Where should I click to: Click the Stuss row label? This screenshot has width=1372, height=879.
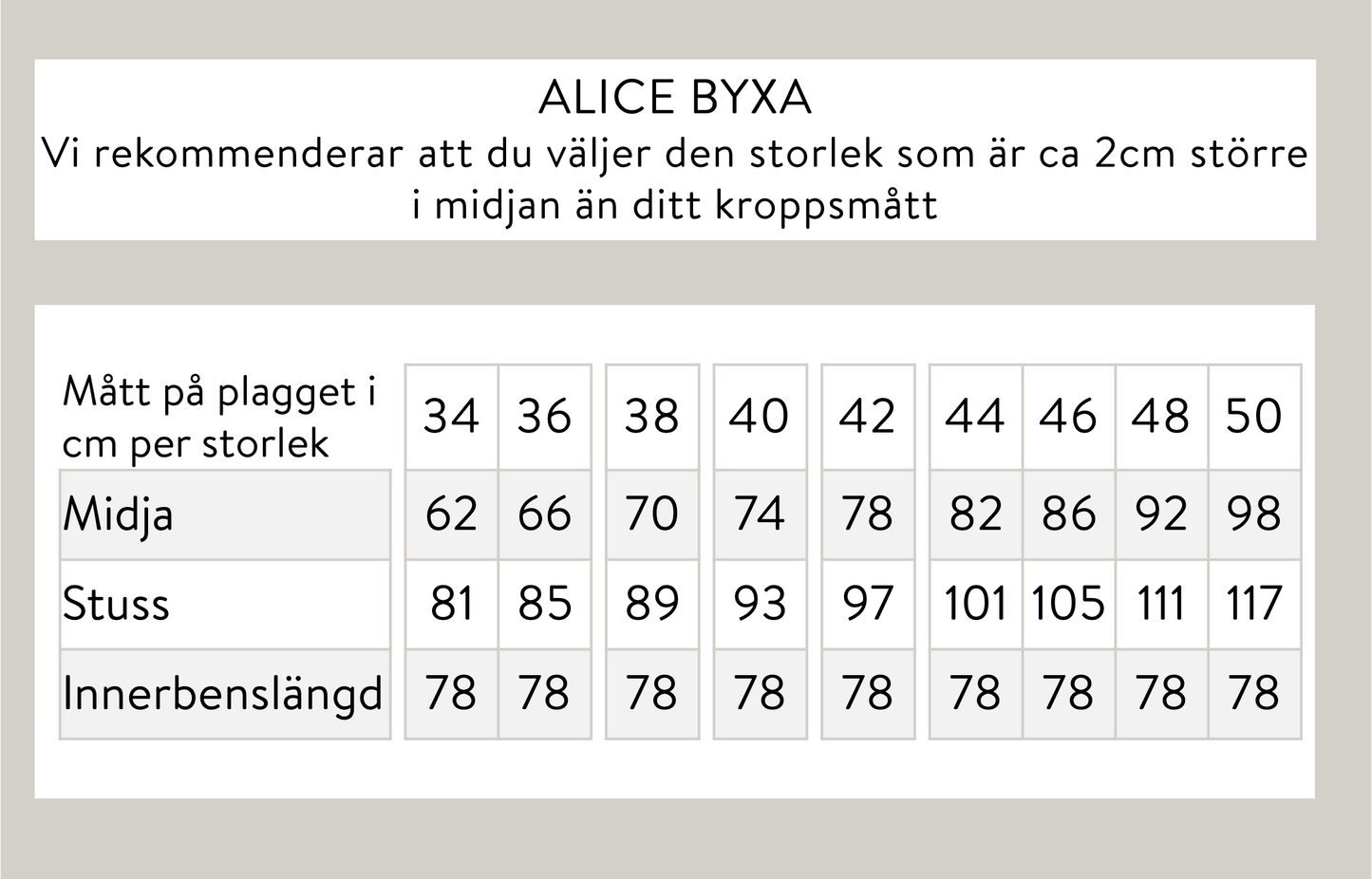pyautogui.click(x=116, y=604)
